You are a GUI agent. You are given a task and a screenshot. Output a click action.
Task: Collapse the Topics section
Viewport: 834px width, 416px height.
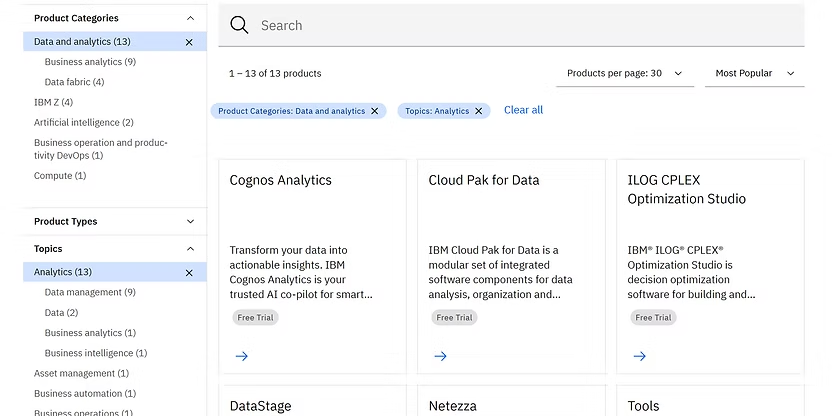tap(190, 249)
